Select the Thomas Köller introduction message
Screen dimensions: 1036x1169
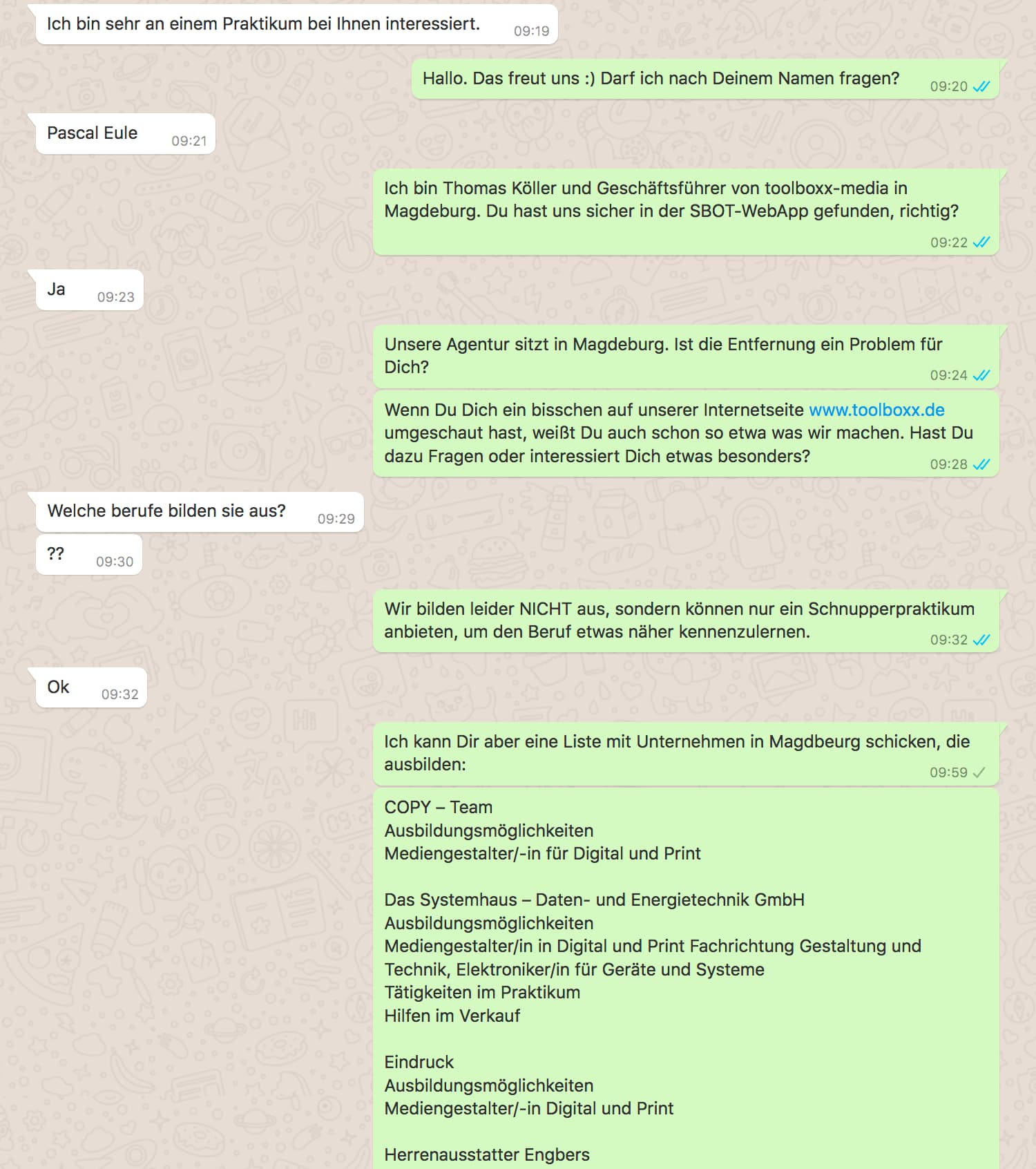coord(686,212)
